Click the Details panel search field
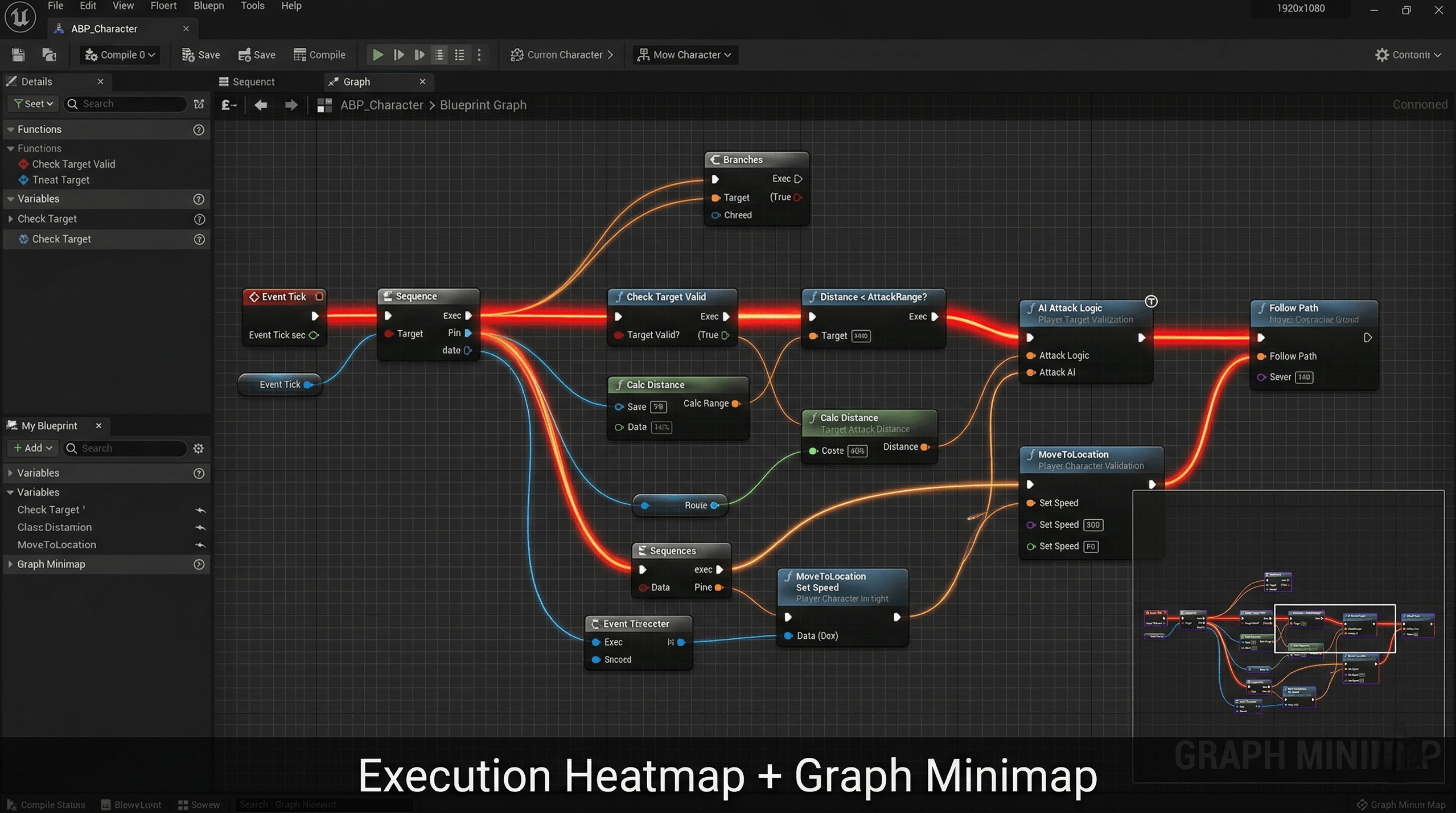The width and height of the screenshot is (1456, 813). [x=126, y=104]
